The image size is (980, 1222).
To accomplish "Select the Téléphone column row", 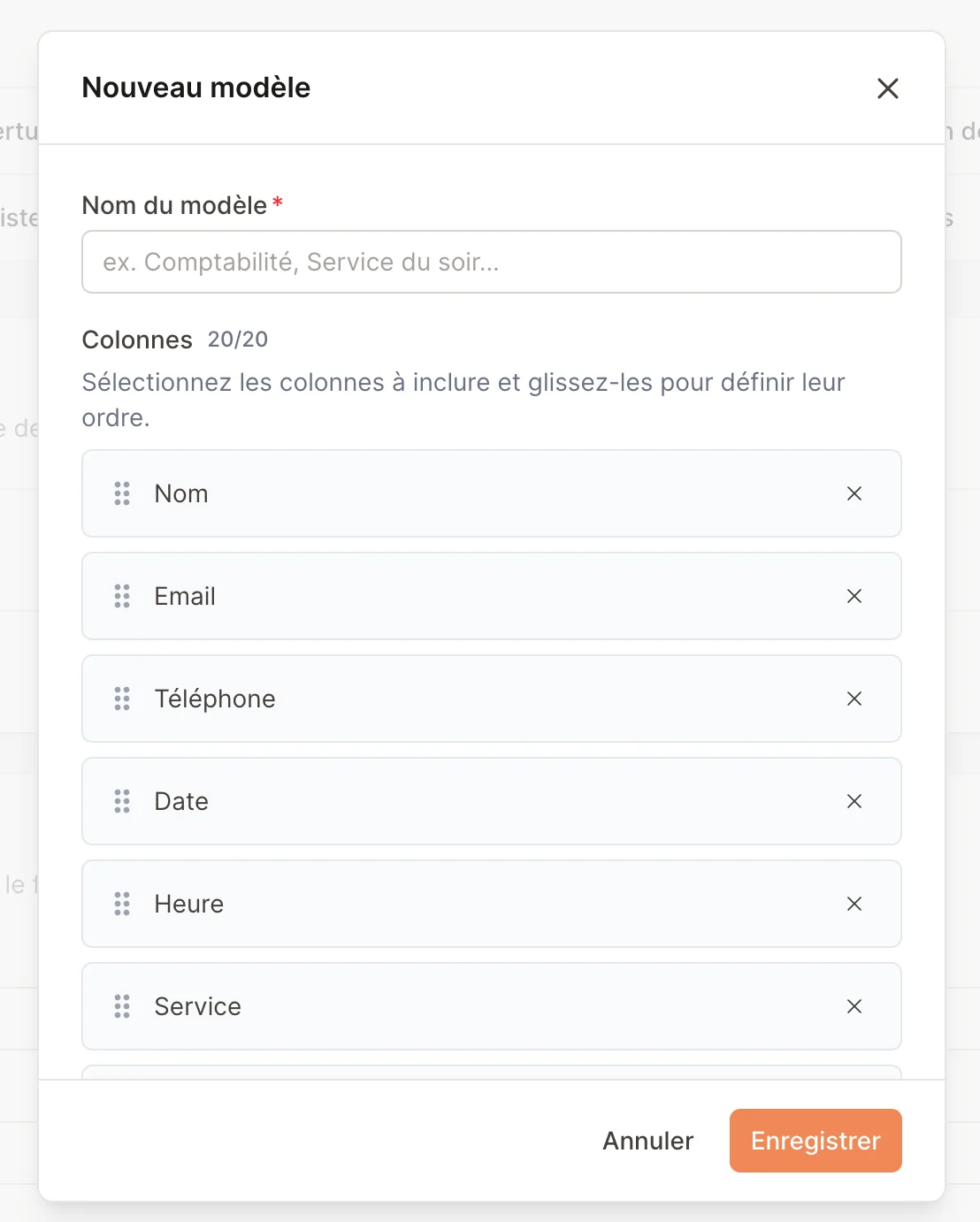I will [492, 699].
